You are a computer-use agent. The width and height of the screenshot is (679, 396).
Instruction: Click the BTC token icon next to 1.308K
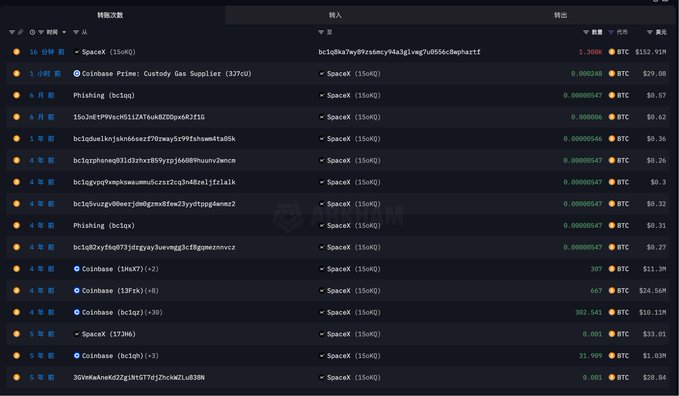pyautogui.click(x=612, y=52)
